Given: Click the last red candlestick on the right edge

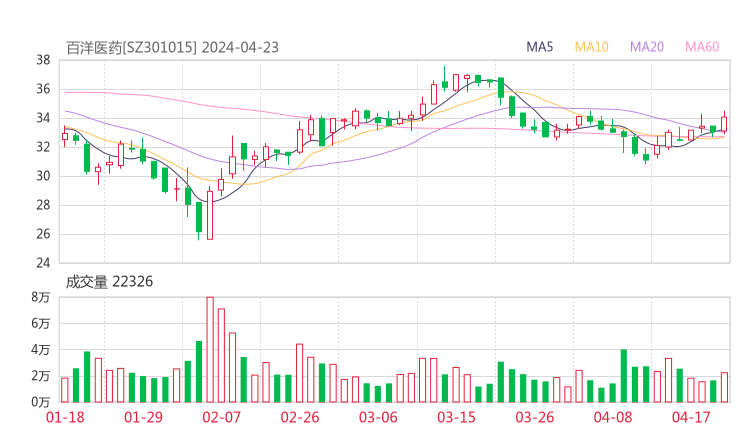Looking at the screenshot, I should (724, 124).
